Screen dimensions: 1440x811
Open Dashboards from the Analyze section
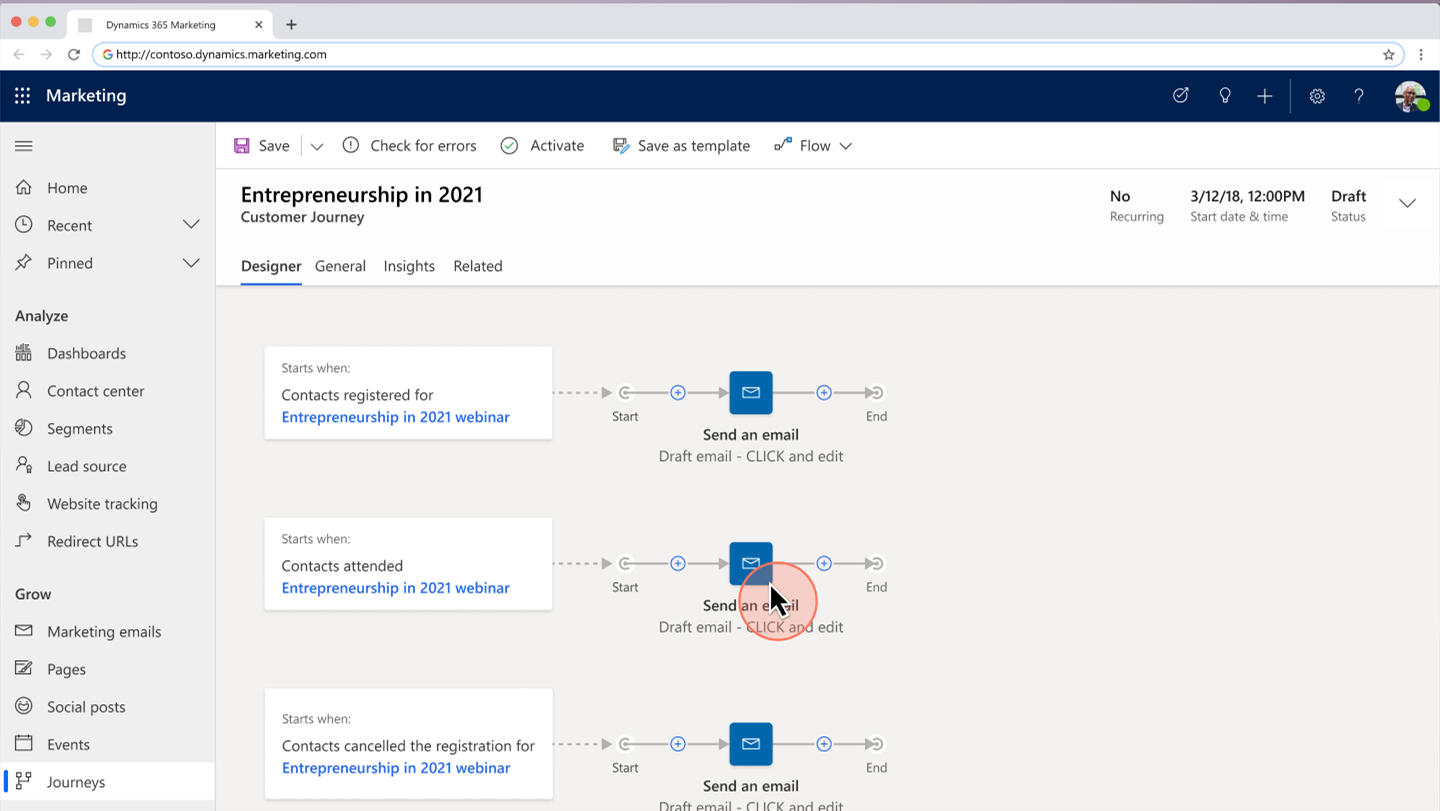[x=86, y=353]
